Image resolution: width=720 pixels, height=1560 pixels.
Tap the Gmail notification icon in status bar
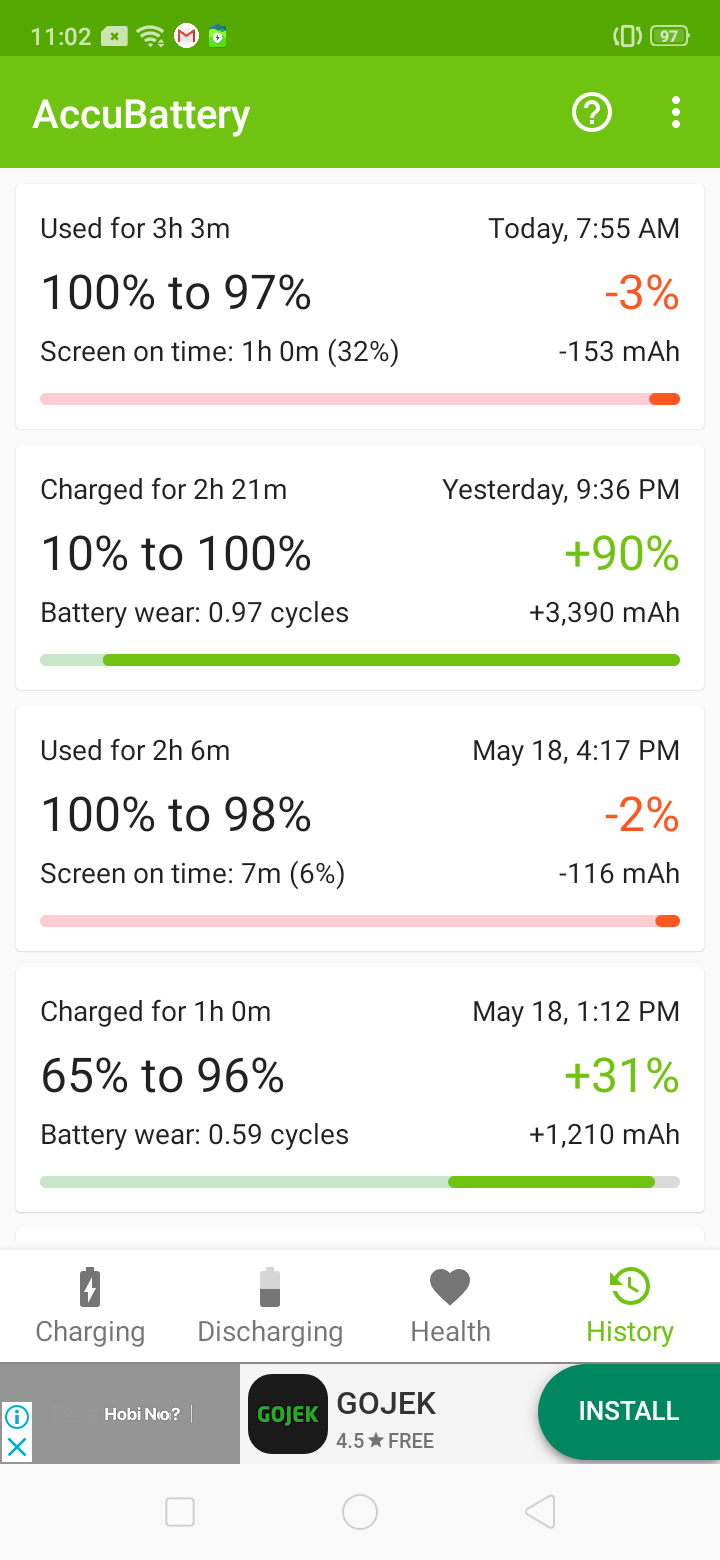click(186, 37)
